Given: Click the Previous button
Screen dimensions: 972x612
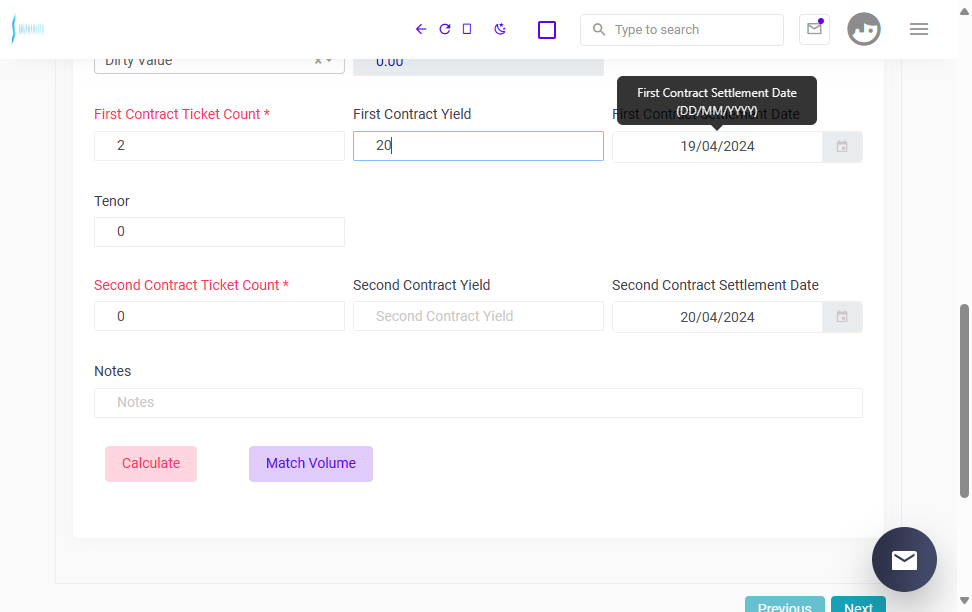Looking at the screenshot, I should [784, 604].
